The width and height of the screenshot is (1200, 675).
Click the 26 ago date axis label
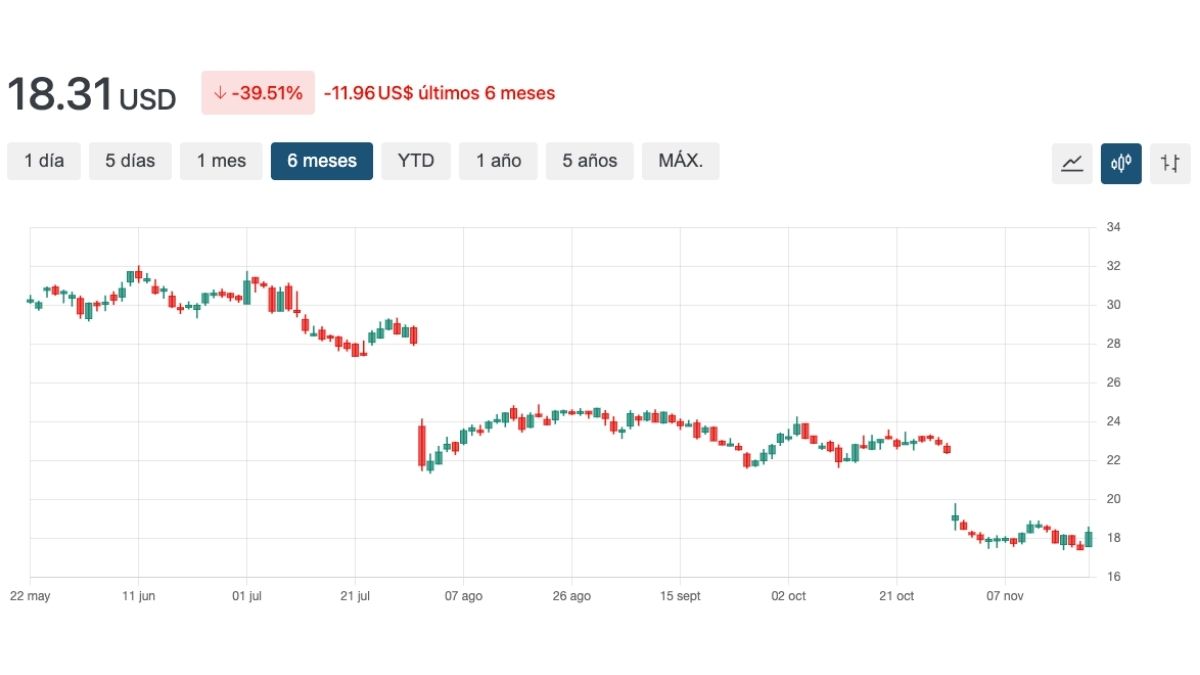pos(571,596)
